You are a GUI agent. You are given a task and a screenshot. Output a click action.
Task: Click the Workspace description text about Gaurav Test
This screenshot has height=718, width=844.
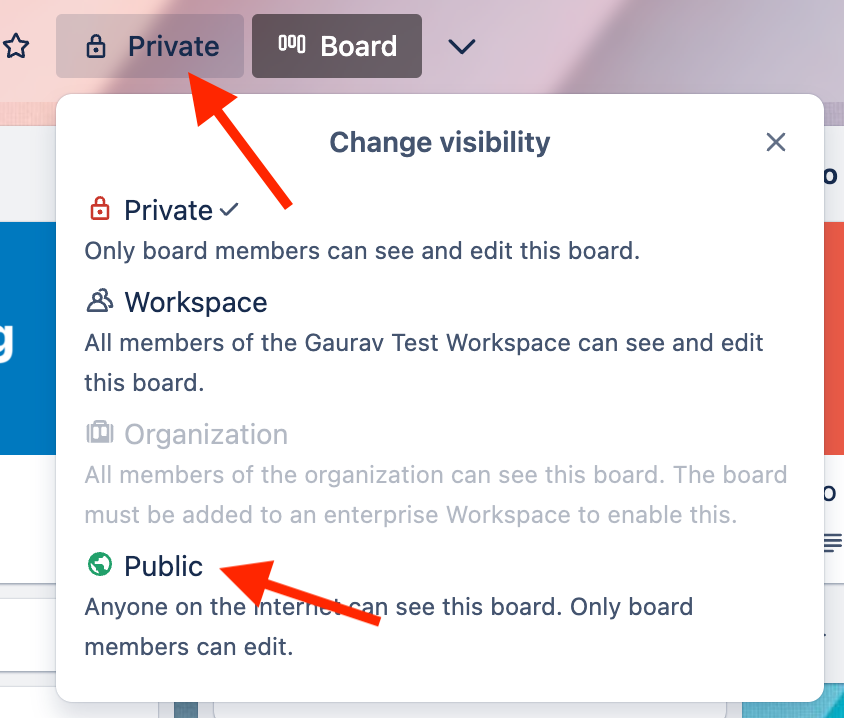tap(424, 363)
